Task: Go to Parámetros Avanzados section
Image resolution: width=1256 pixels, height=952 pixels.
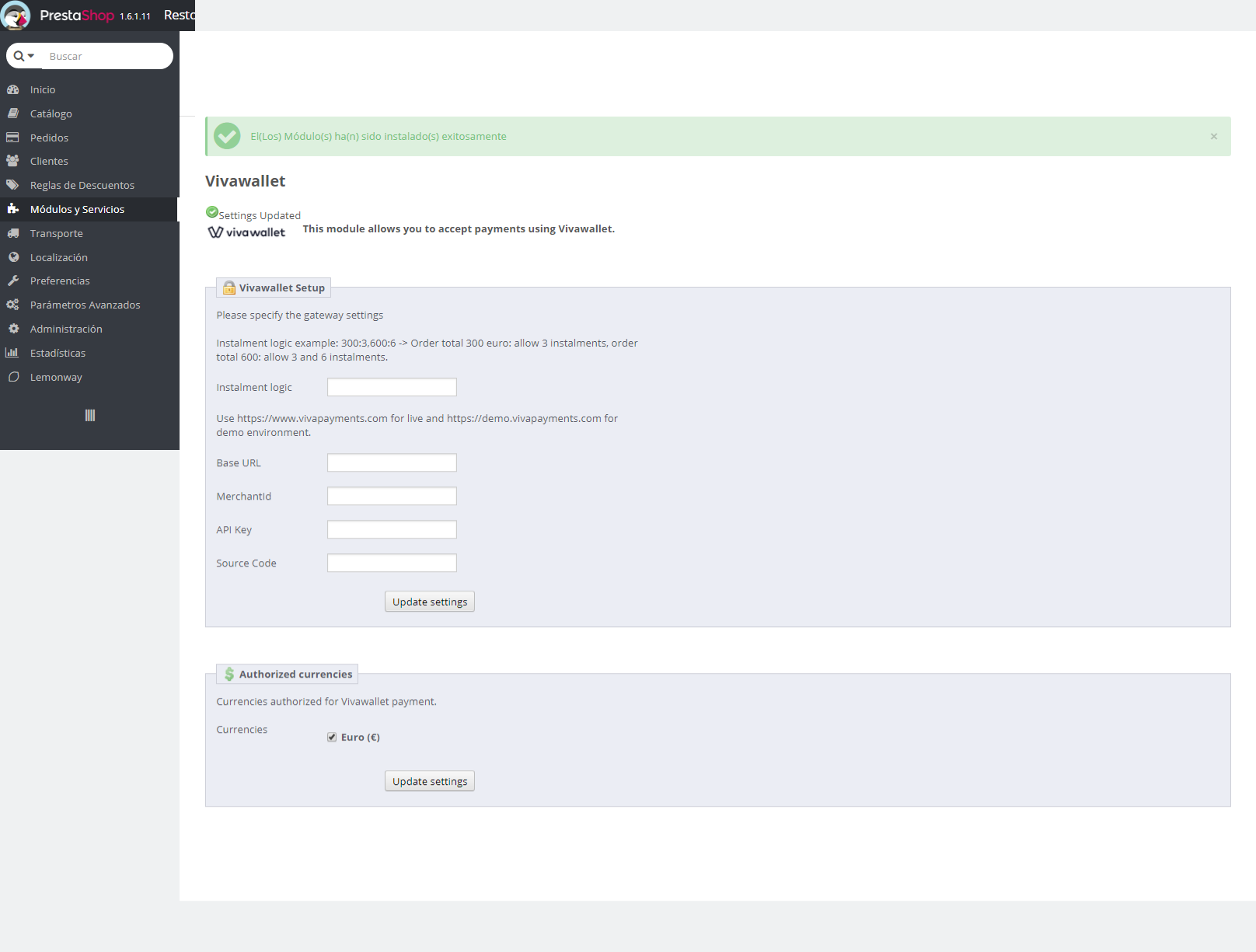Action: click(89, 305)
